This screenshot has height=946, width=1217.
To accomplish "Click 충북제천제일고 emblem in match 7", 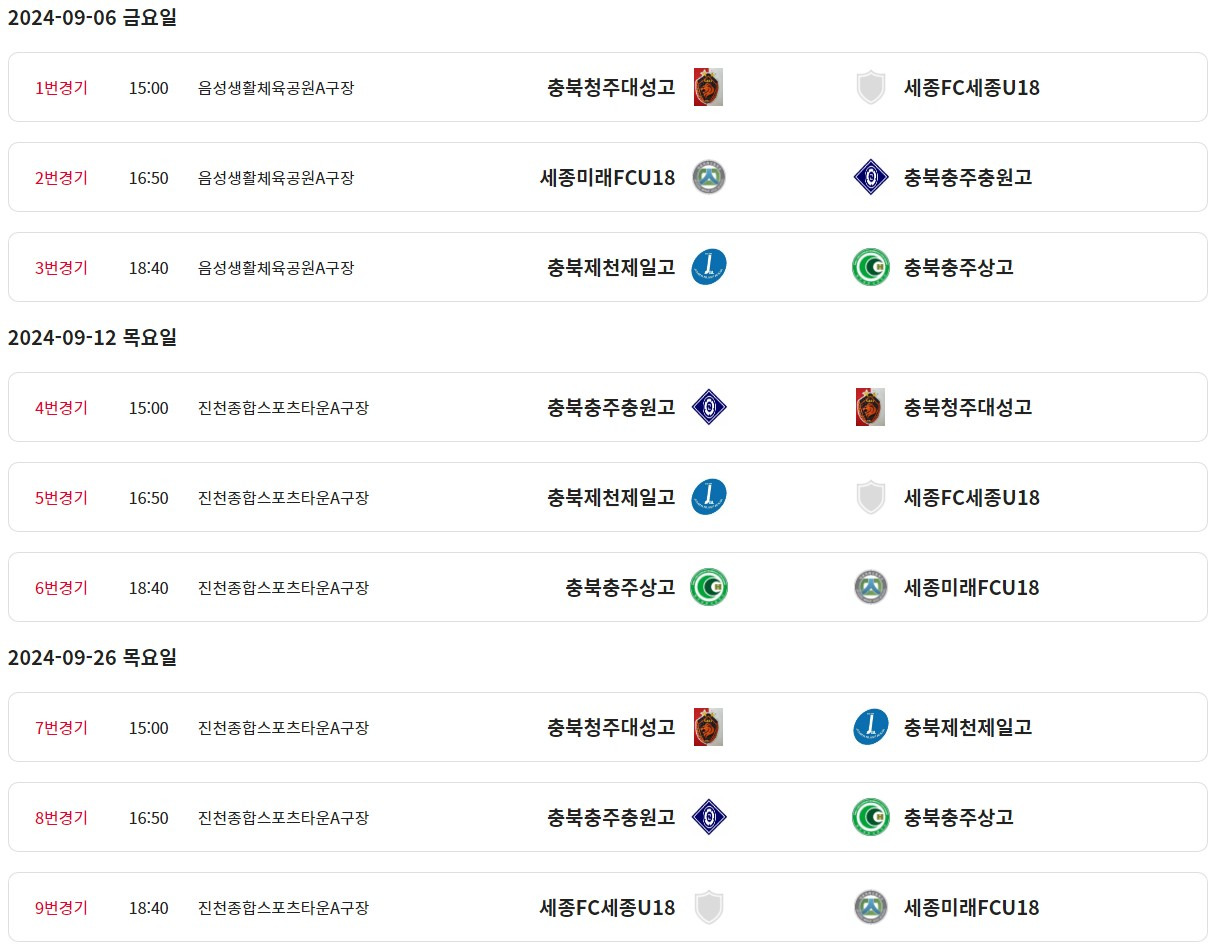I will pyautogui.click(x=871, y=727).
